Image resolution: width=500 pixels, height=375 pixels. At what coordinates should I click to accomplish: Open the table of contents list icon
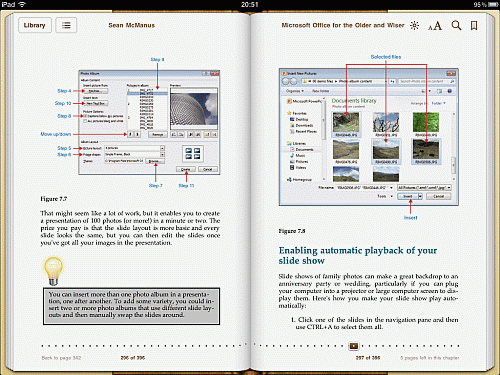[66, 25]
